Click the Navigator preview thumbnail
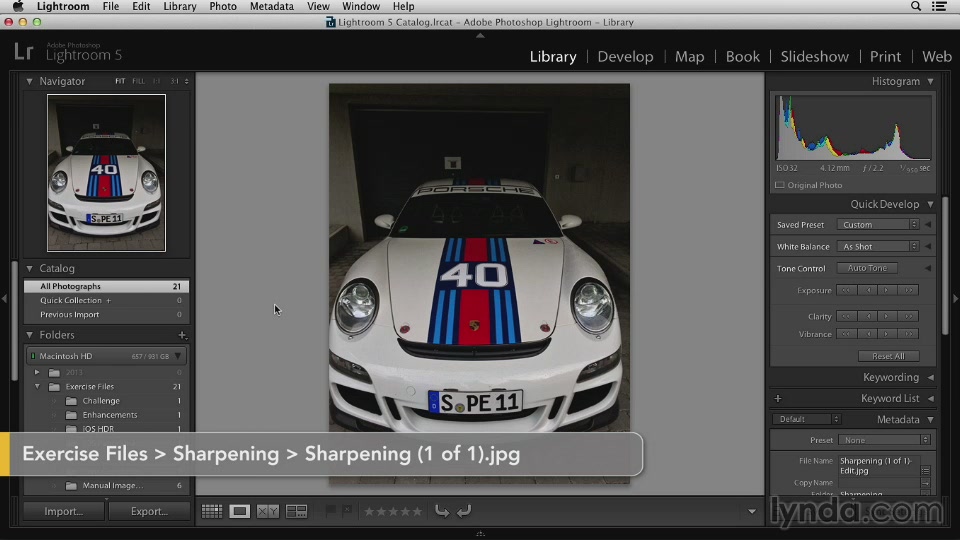This screenshot has width=960, height=540. click(107, 173)
